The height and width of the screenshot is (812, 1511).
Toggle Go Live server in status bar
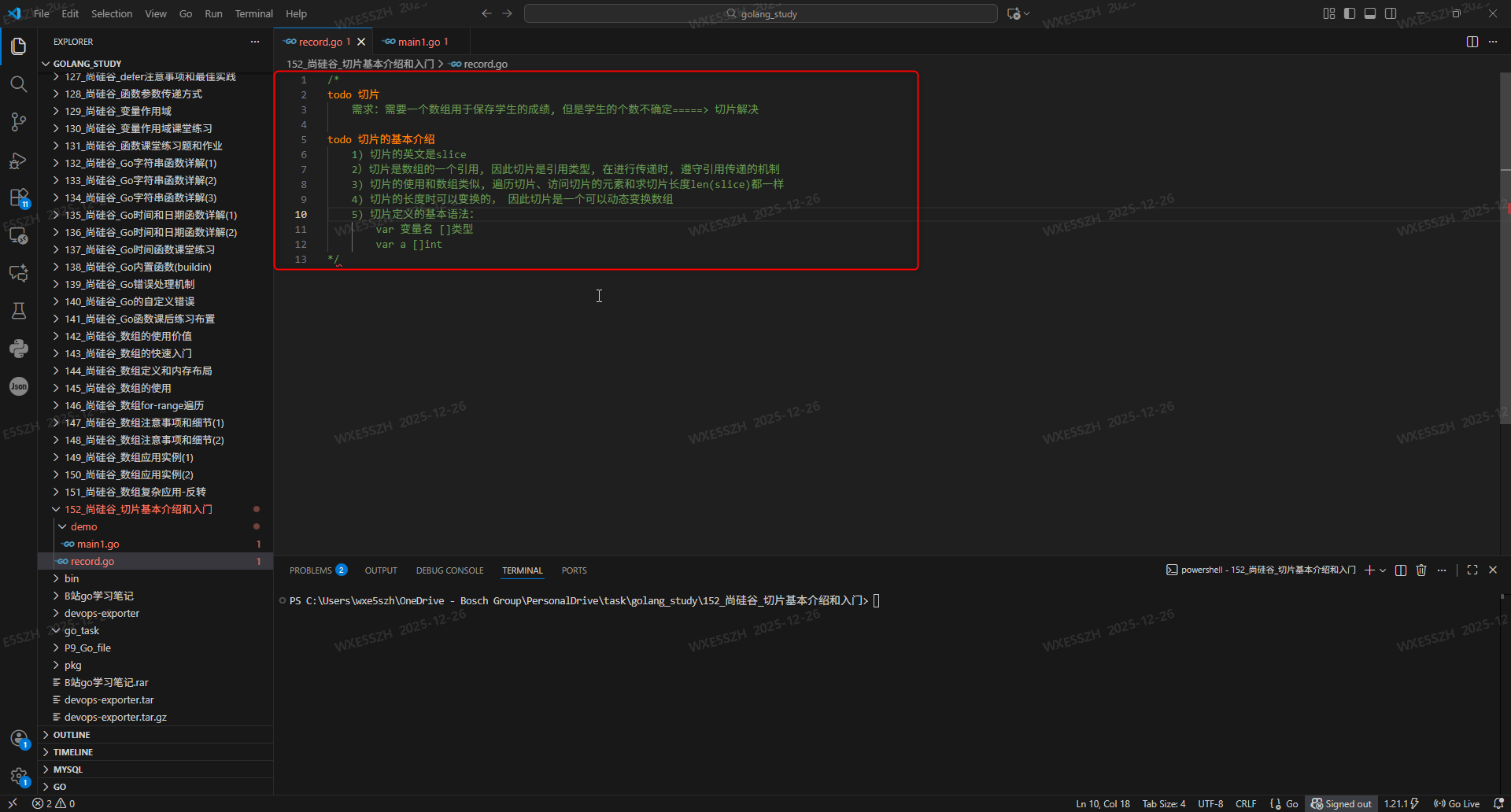pos(1457,803)
